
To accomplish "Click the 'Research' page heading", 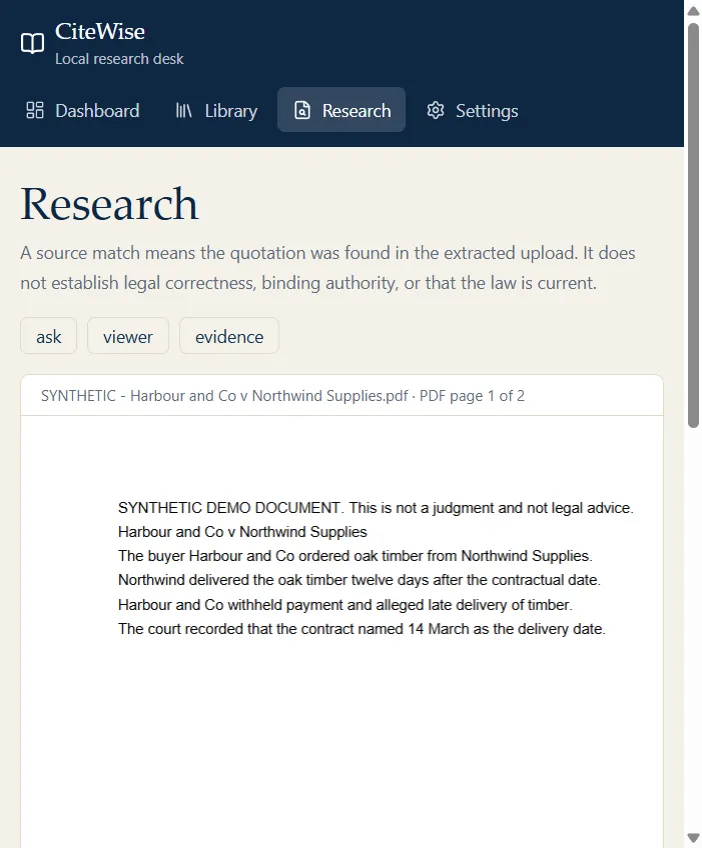I will 110,204.
